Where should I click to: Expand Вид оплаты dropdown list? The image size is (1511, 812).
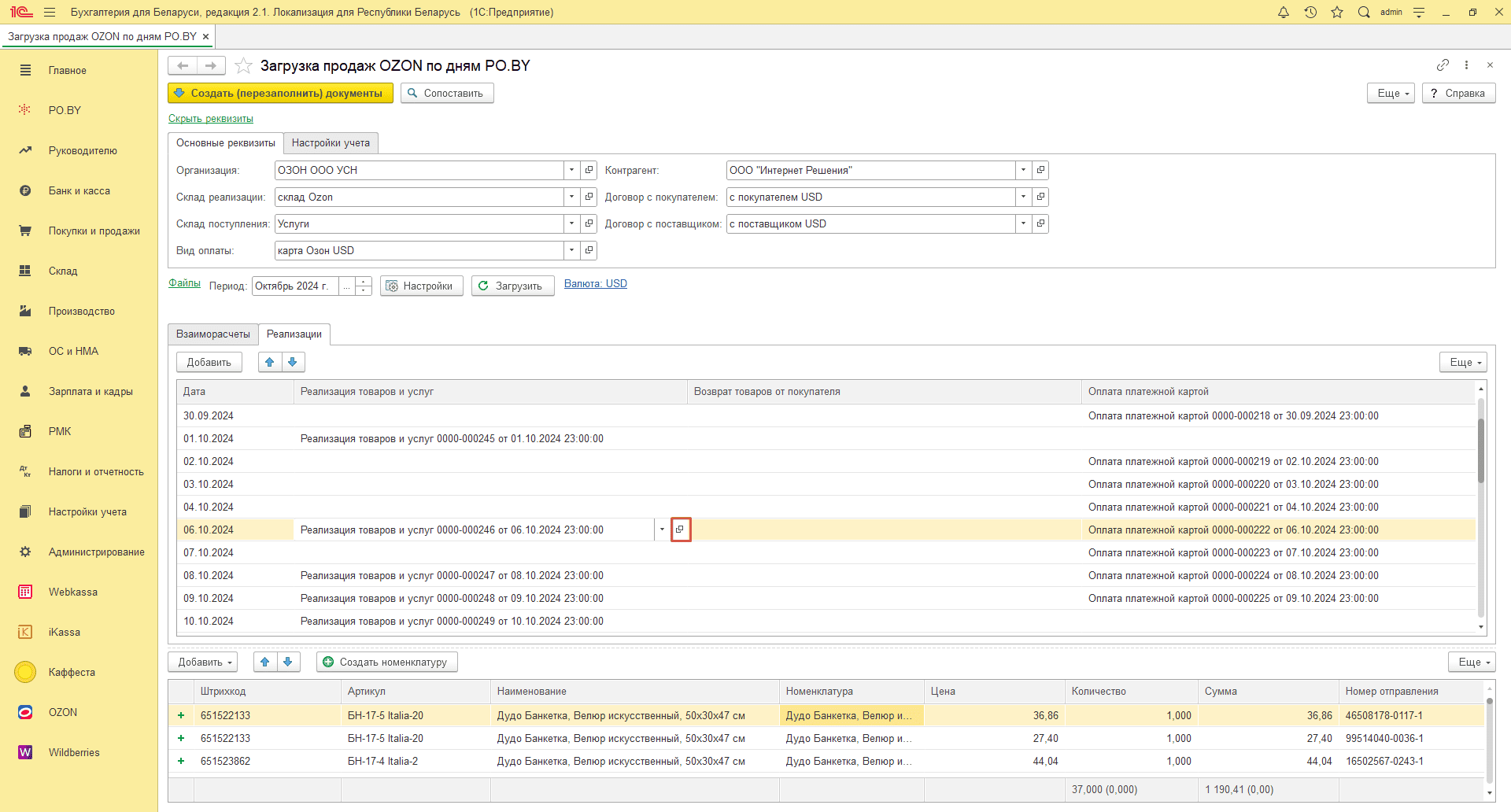(x=572, y=250)
